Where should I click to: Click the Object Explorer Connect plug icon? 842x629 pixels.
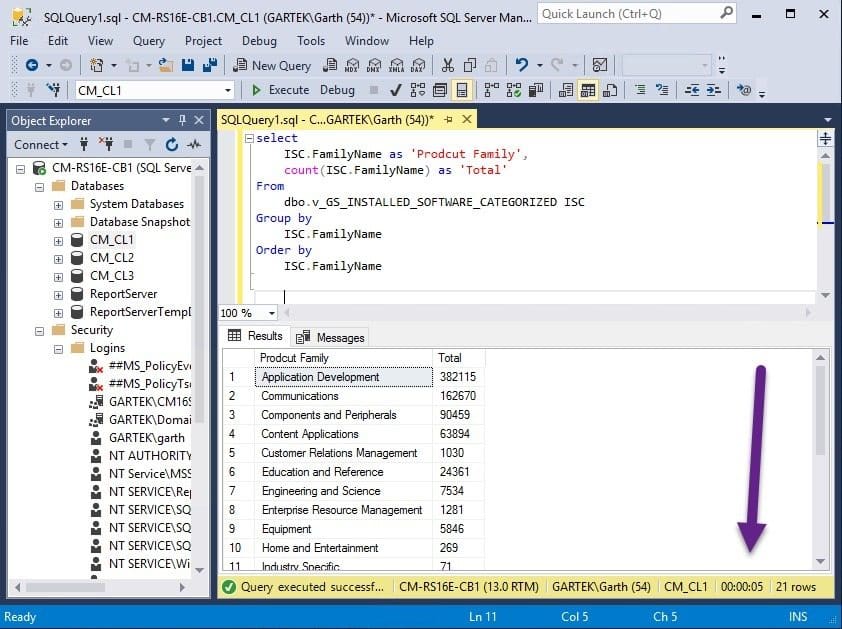(x=84, y=144)
